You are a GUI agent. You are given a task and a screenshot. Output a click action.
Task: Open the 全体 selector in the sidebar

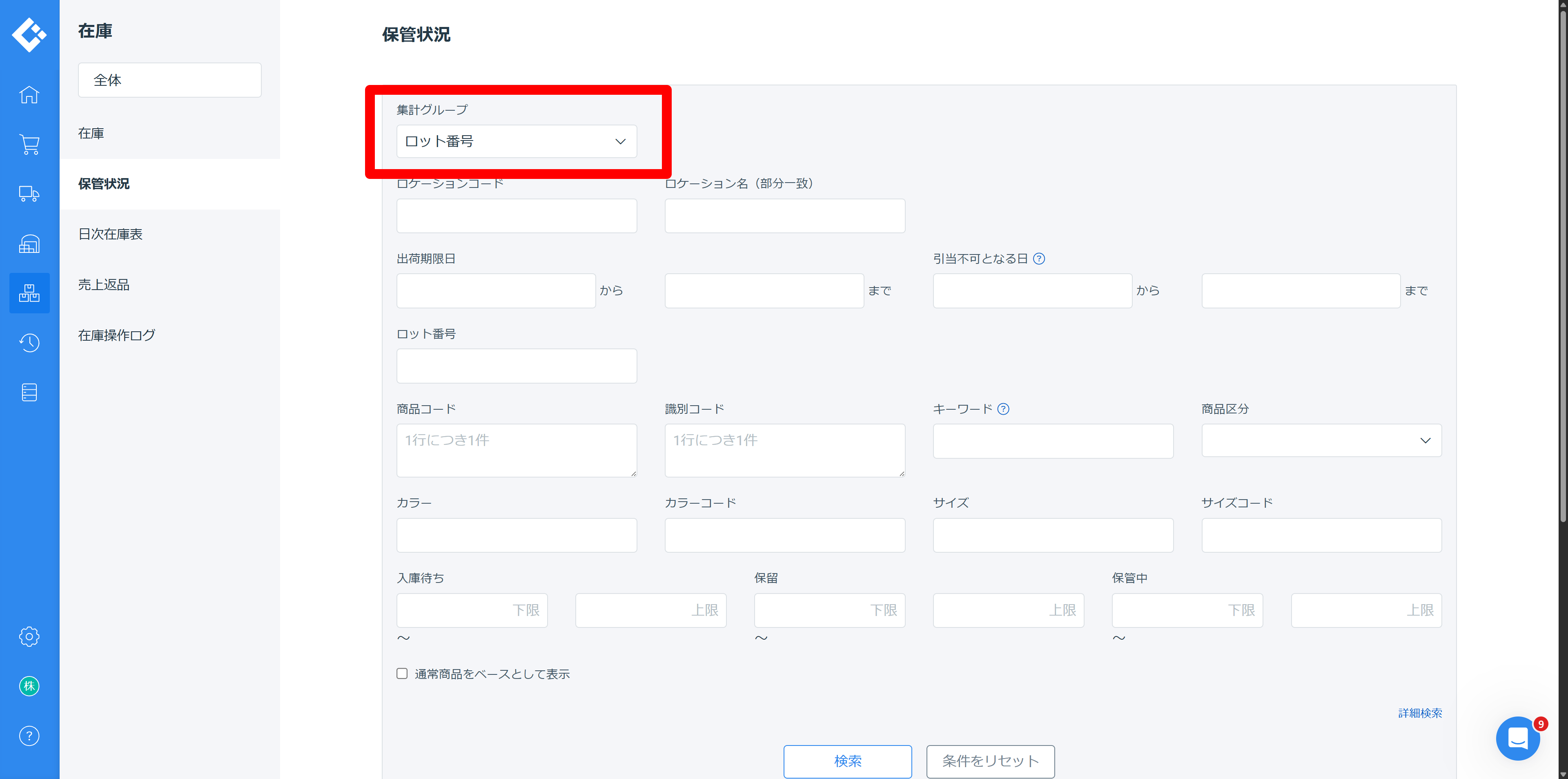tap(169, 80)
